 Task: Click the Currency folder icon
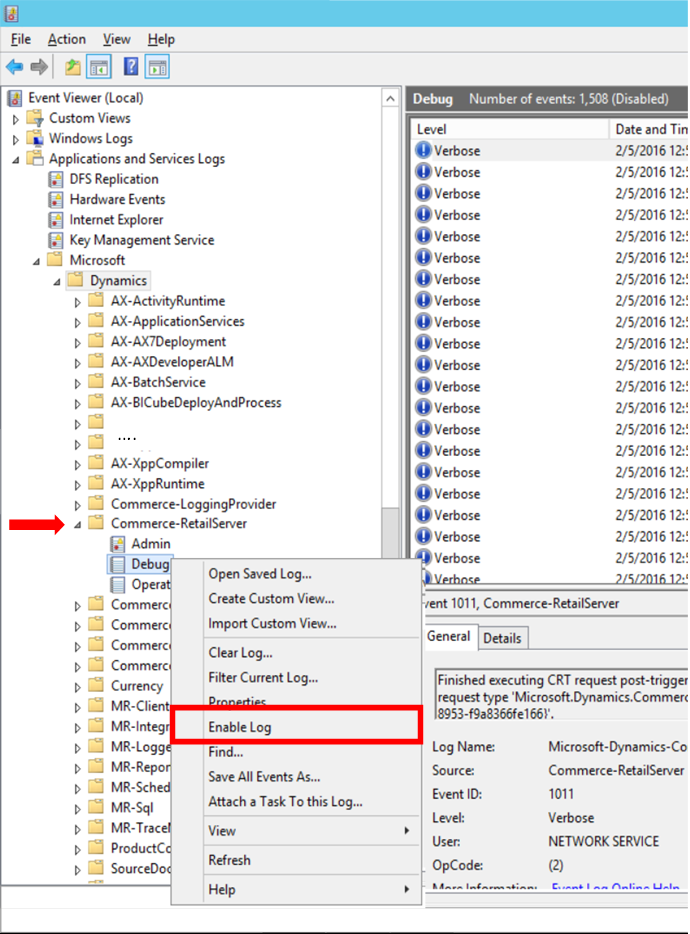point(96,685)
